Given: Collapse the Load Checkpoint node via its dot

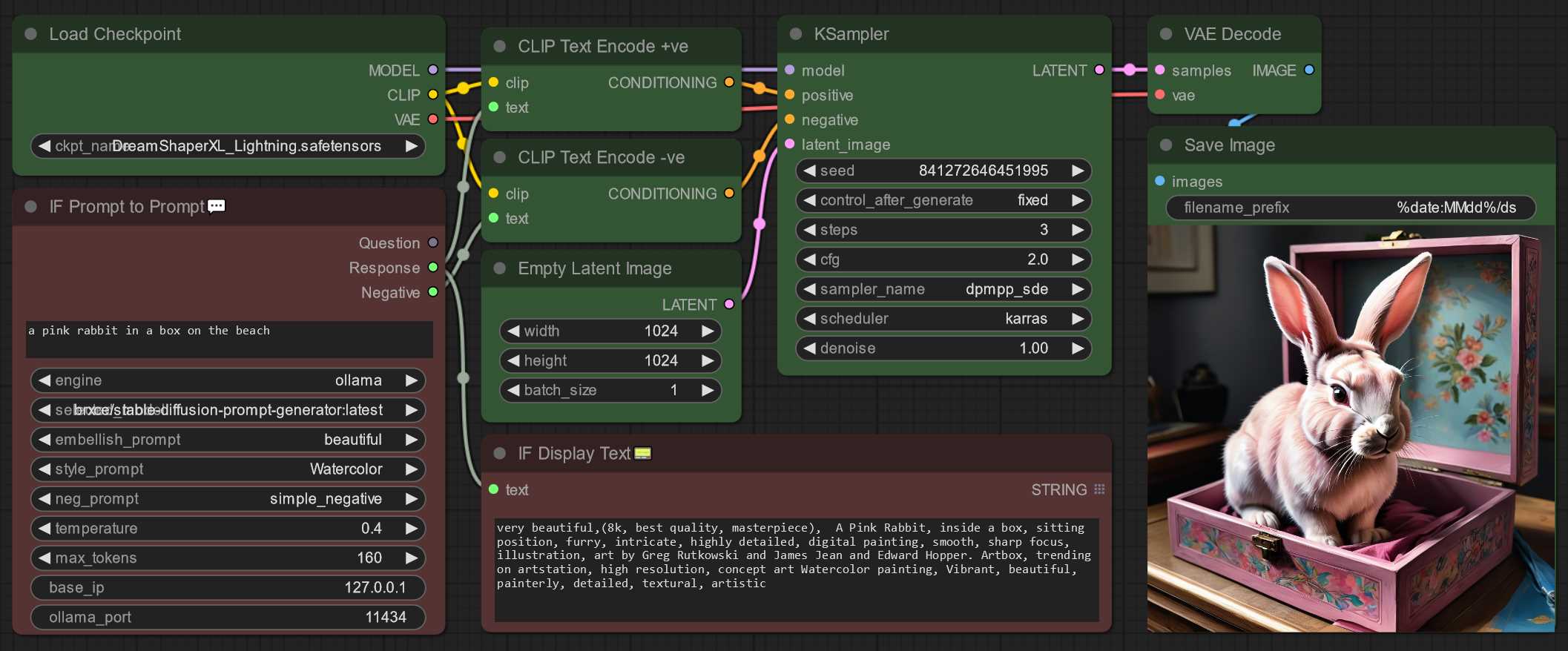Looking at the screenshot, I should pyautogui.click(x=30, y=34).
